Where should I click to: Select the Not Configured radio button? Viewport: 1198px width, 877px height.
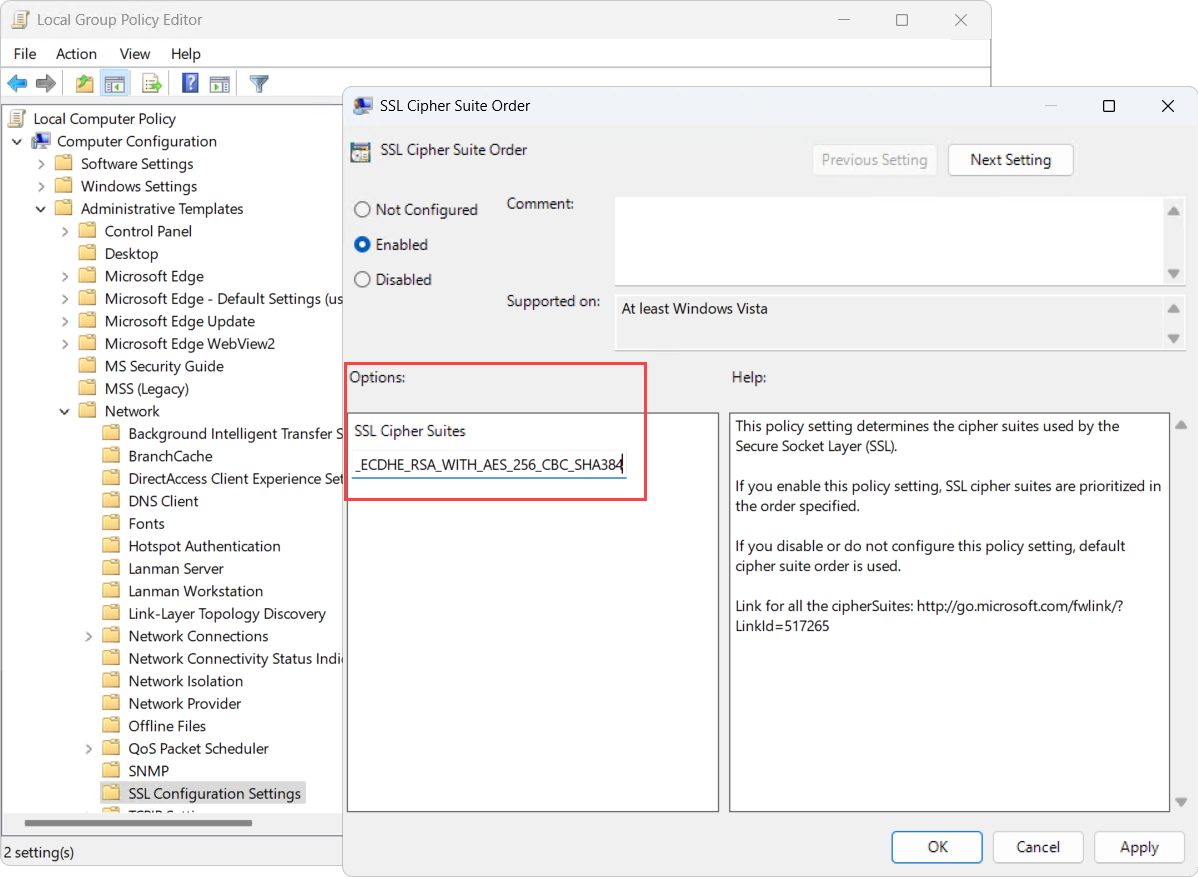coord(363,210)
